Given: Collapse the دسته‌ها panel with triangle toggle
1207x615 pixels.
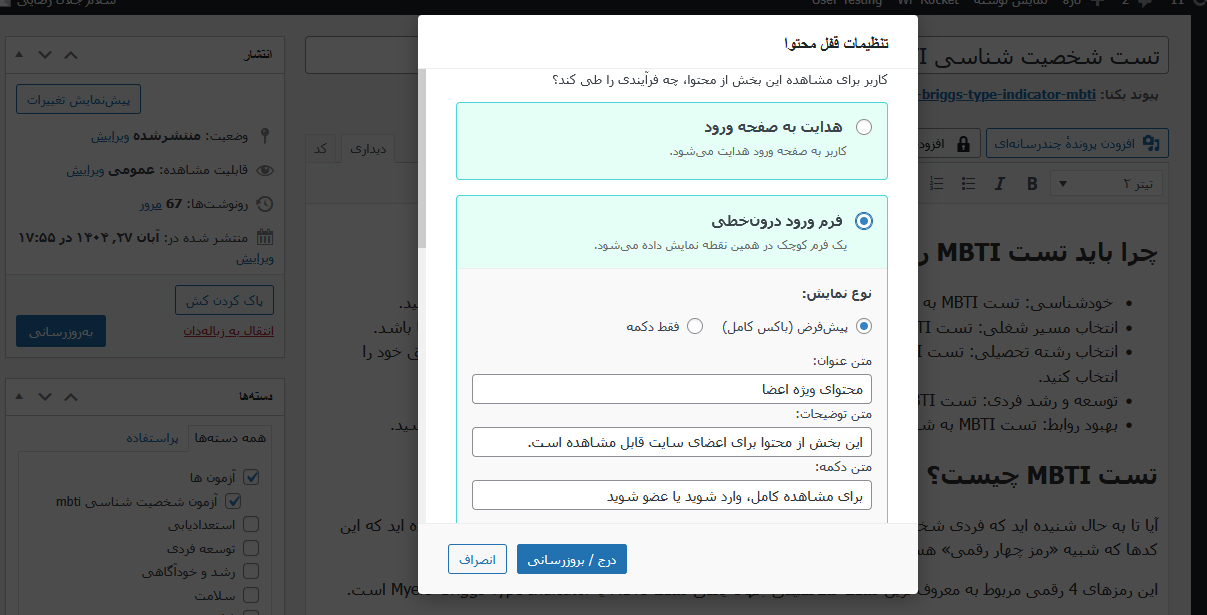Looking at the screenshot, I should tap(22, 396).
